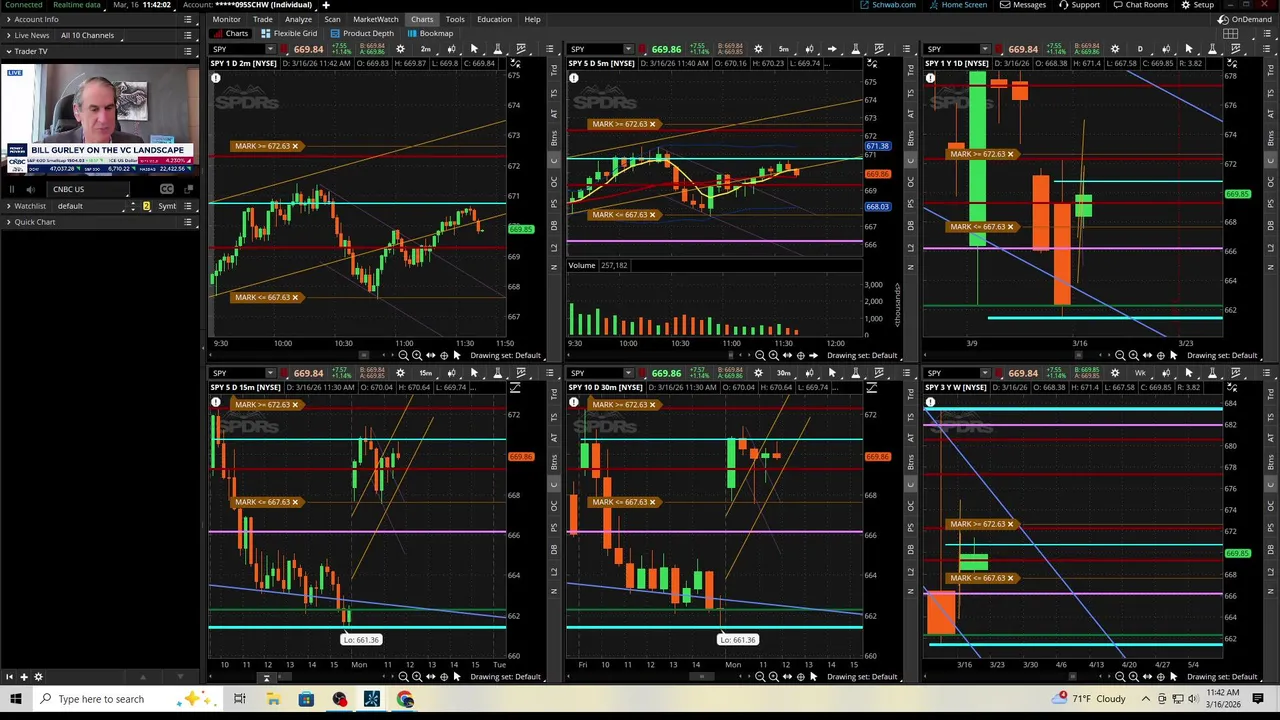Screen dimensions: 1280x720
Task: Zoom out on the 2m chart
Action: point(403,355)
